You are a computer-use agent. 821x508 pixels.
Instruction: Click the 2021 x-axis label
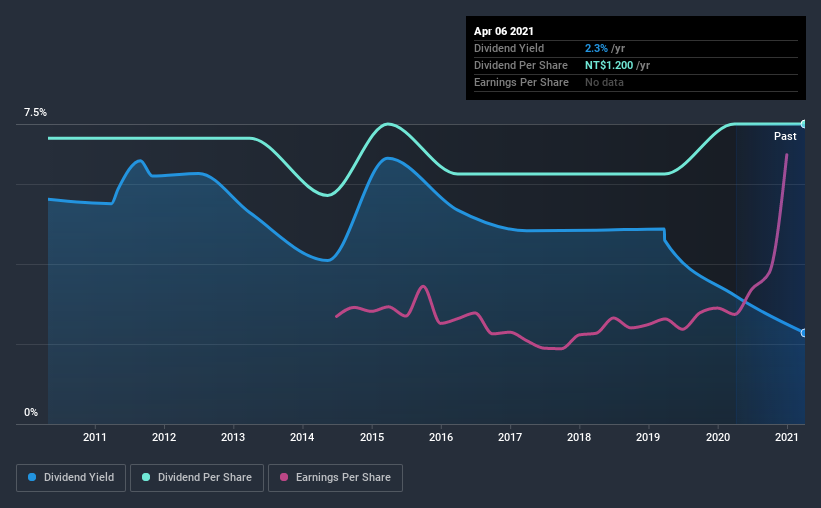786,437
